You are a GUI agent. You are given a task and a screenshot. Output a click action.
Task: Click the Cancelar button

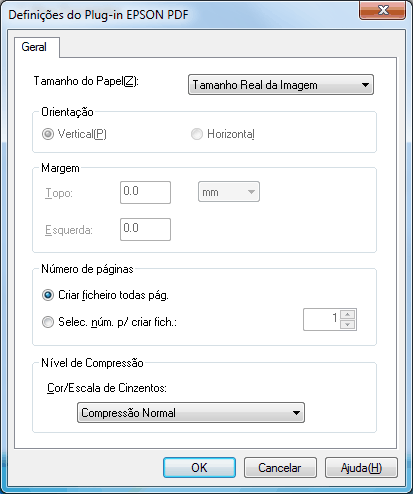(280, 468)
